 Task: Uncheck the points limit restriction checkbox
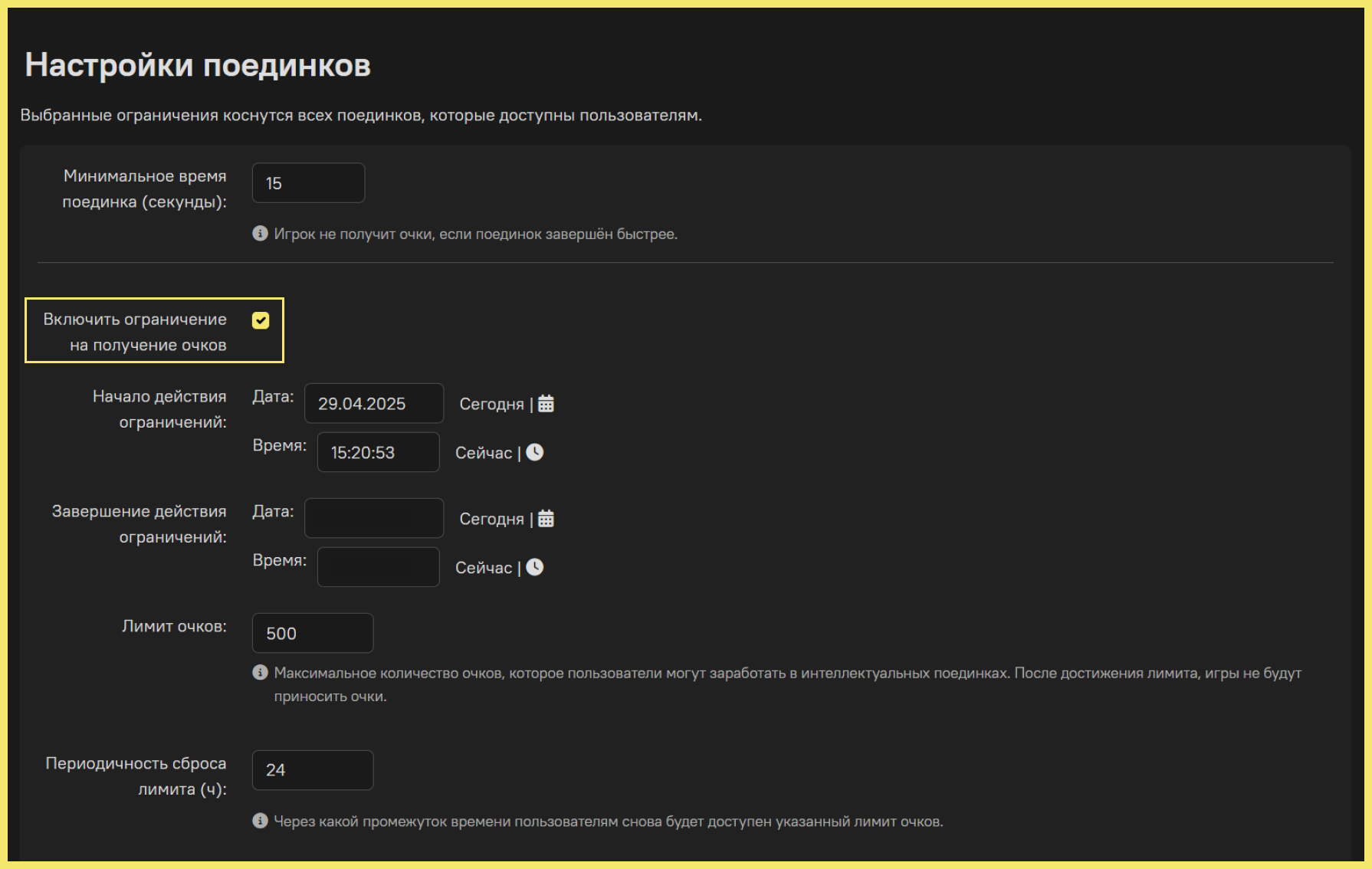click(261, 320)
